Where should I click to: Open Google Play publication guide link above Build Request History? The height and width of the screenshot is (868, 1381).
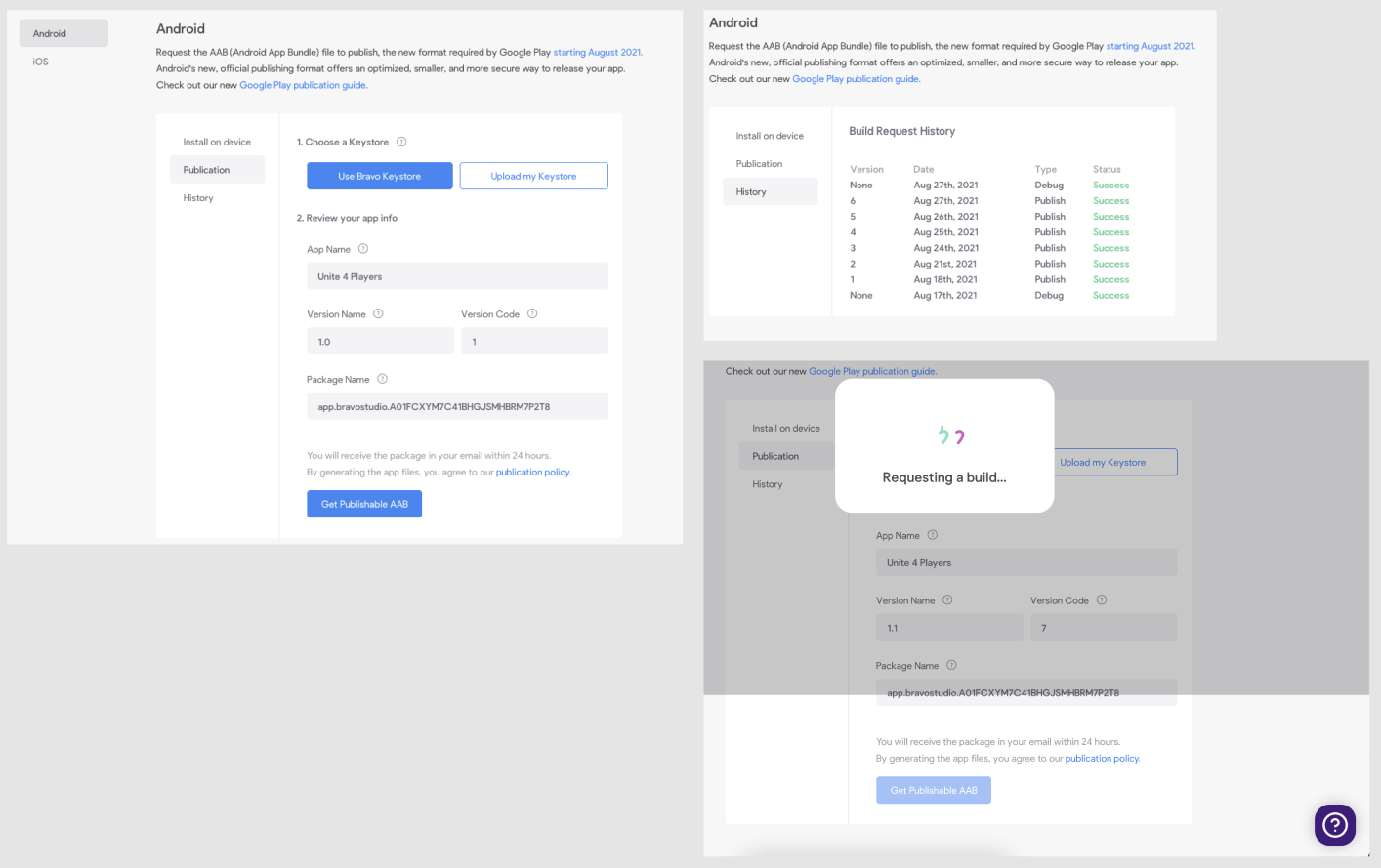[x=856, y=79]
